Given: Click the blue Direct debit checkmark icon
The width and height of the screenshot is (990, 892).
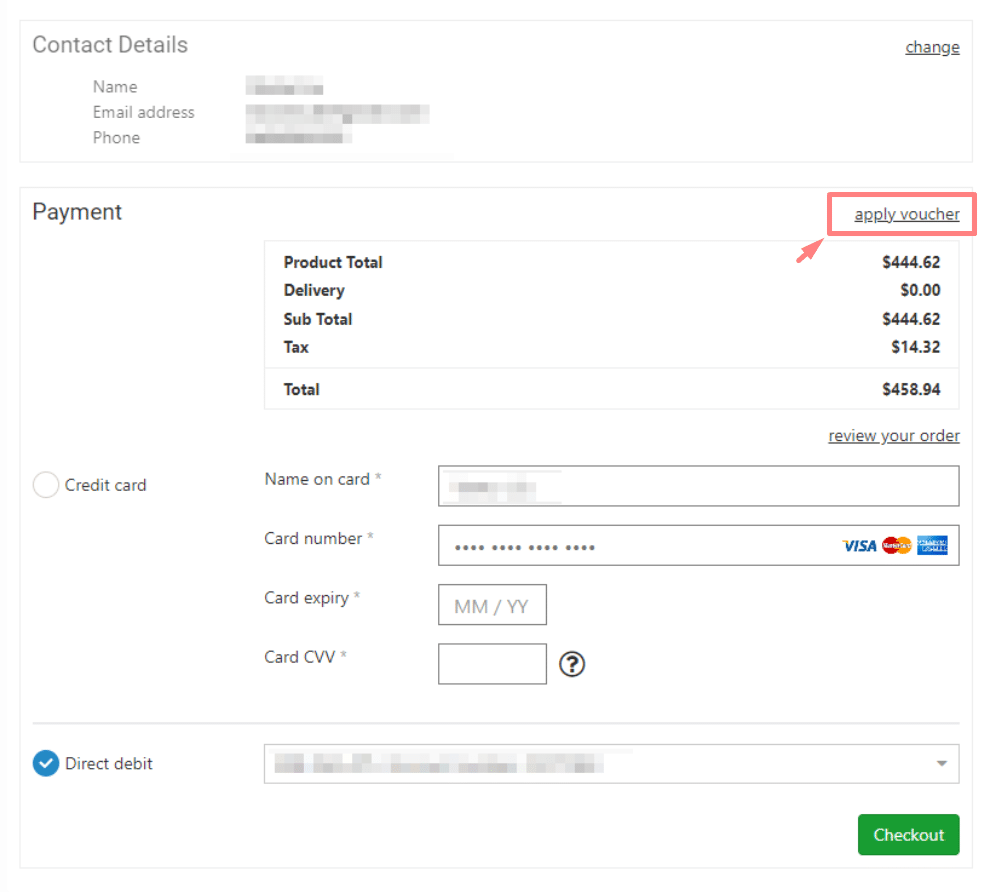Looking at the screenshot, I should (45, 763).
